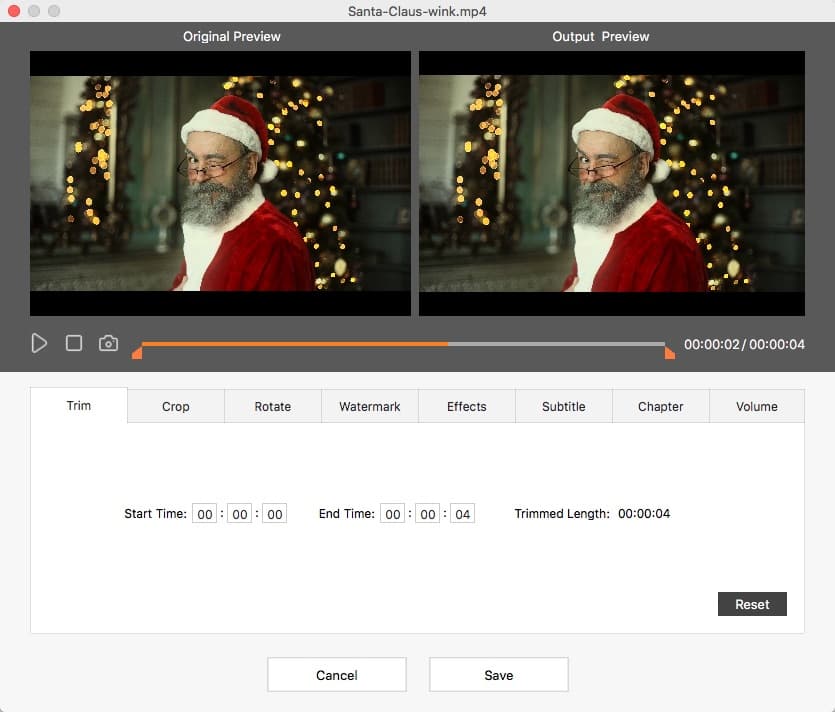Viewport: 835px width, 712px height.
Task: Select the Watermark tab
Action: (369, 406)
